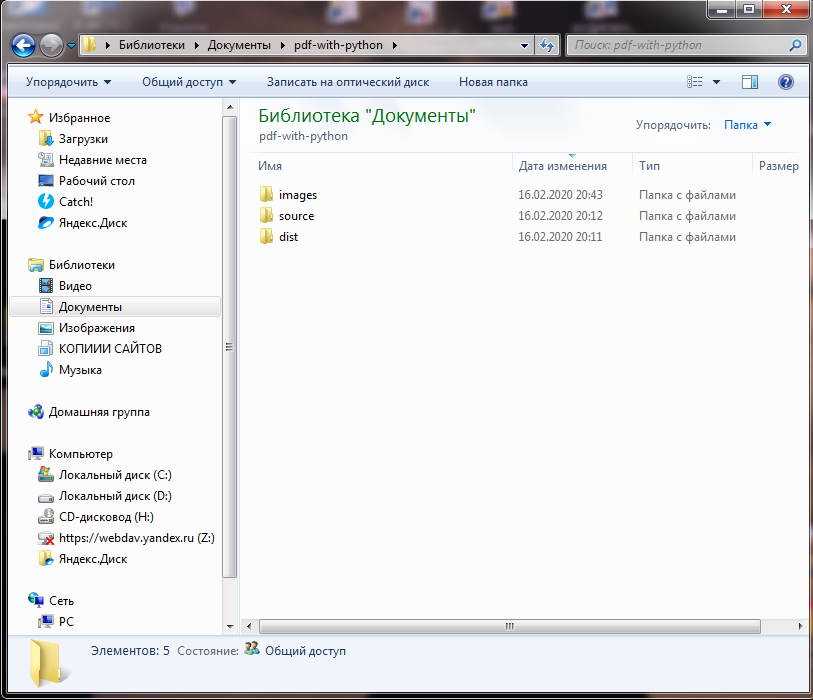This screenshot has height=700, width=813.
Task: Click the refresh button beside address bar
Action: 547,45
